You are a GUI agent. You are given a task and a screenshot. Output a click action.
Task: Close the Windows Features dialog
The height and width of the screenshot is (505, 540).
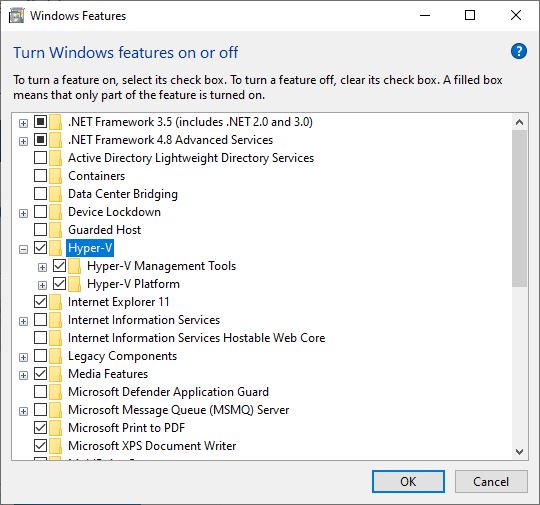point(516,15)
